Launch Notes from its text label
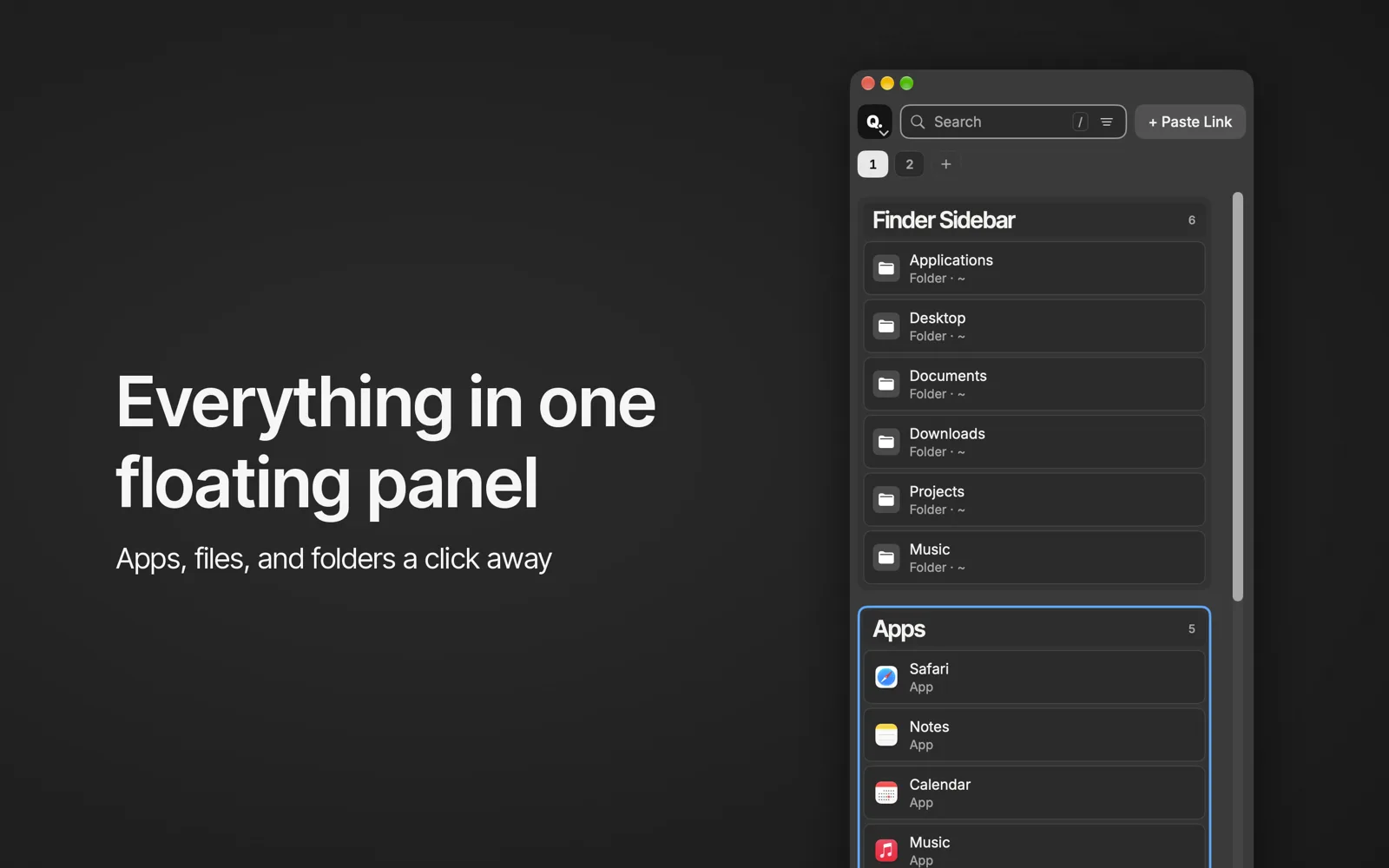This screenshot has width=1389, height=868. [x=929, y=727]
